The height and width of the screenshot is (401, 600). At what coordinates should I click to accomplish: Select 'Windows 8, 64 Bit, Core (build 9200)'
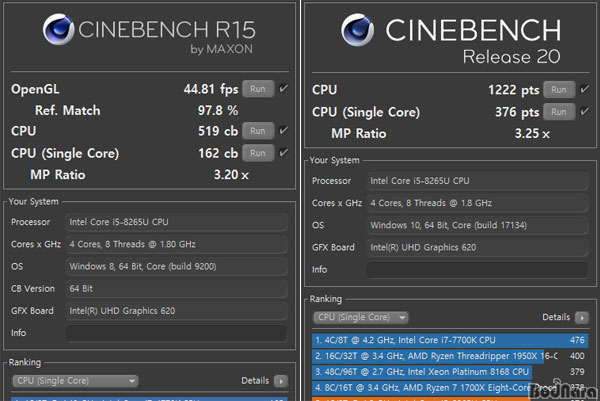(176, 266)
